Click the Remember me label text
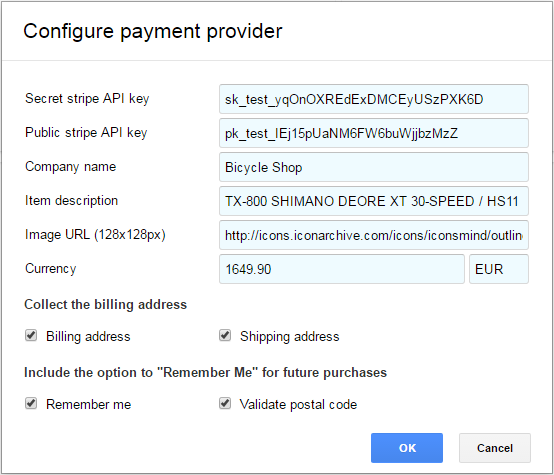 89,404
